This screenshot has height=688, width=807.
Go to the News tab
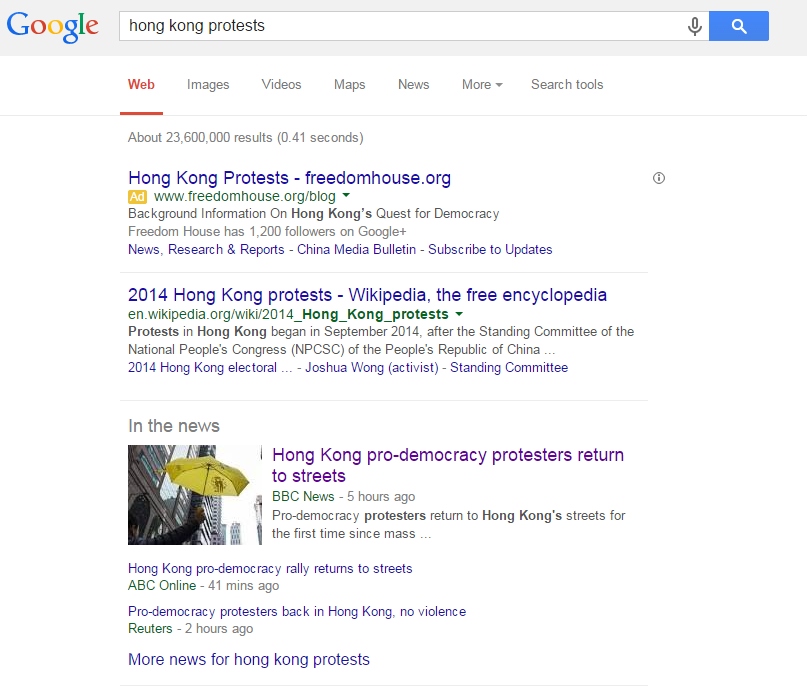click(413, 84)
